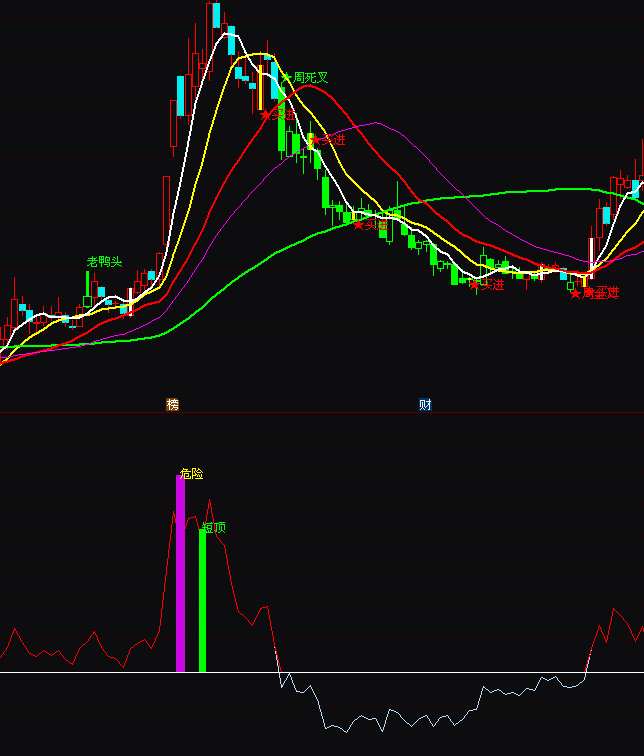The image size is (644, 756).
Task: Click the yellow 危险 warning label
Action: coord(191,473)
